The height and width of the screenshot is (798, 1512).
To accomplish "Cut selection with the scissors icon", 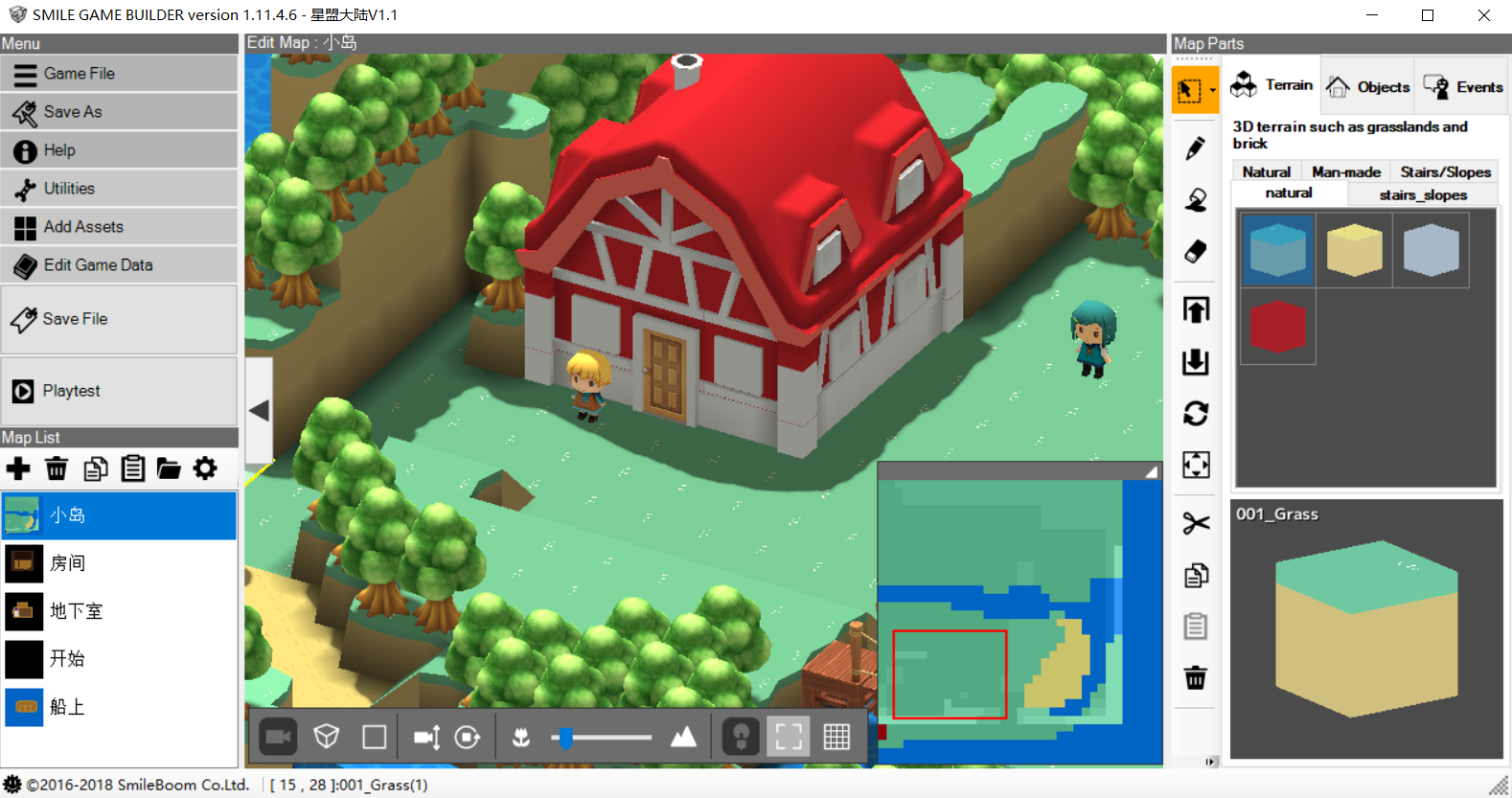I will (1195, 523).
